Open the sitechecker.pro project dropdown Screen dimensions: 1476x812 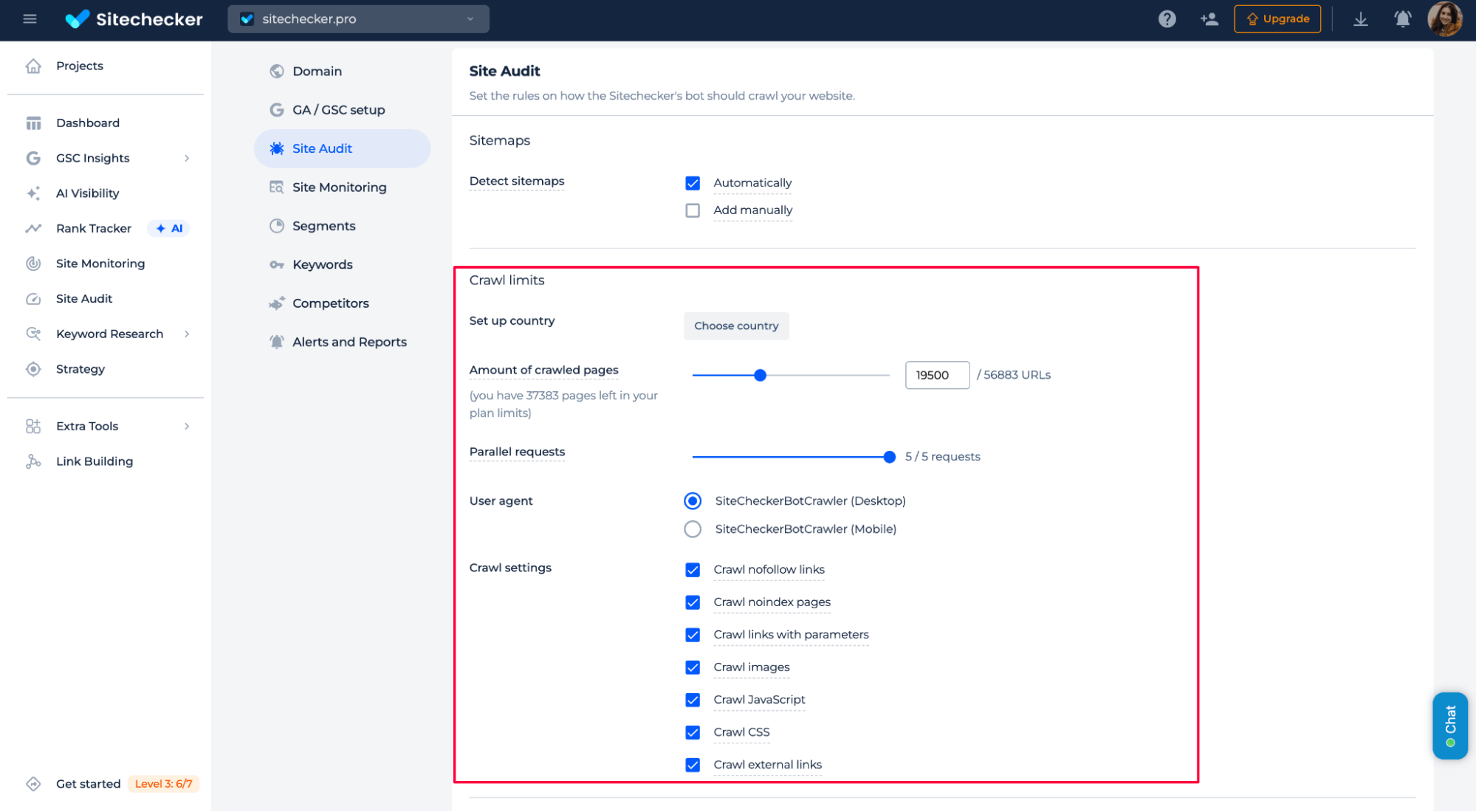[x=358, y=18]
